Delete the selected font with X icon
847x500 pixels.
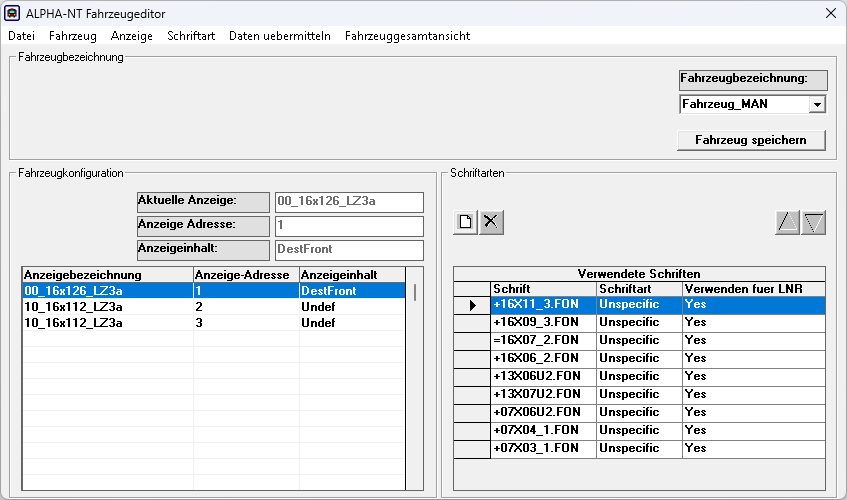click(491, 222)
